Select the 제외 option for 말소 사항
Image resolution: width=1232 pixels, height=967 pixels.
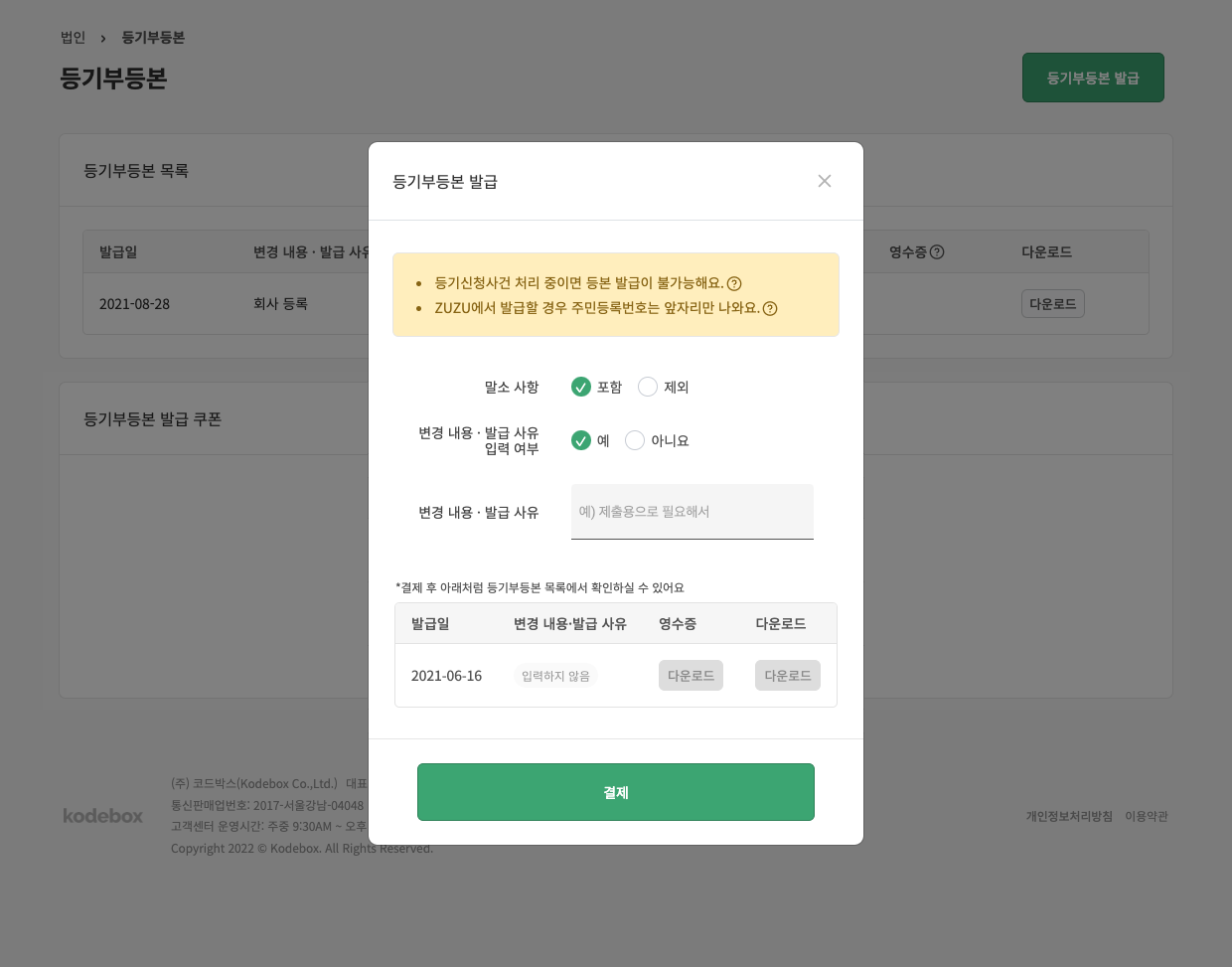648,387
